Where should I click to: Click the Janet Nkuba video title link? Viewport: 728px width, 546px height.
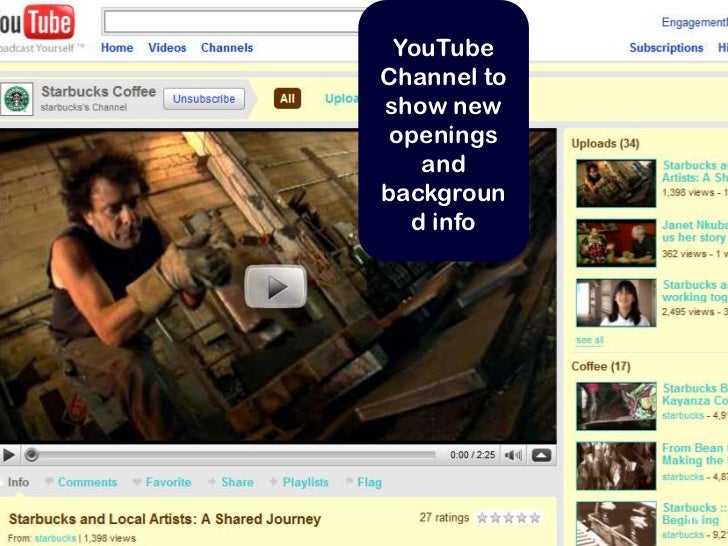point(695,231)
